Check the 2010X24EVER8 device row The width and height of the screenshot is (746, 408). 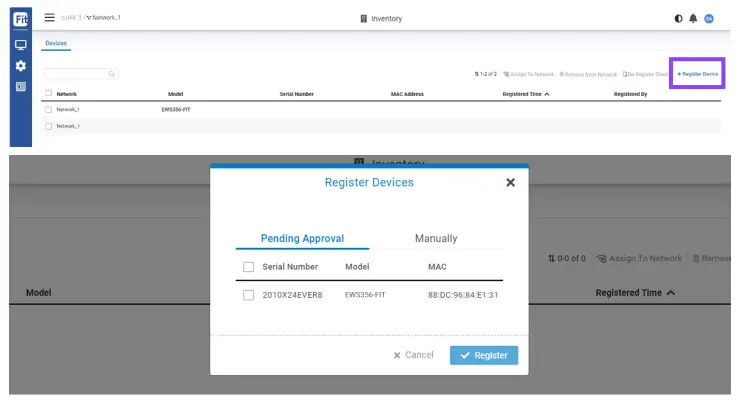click(x=248, y=295)
